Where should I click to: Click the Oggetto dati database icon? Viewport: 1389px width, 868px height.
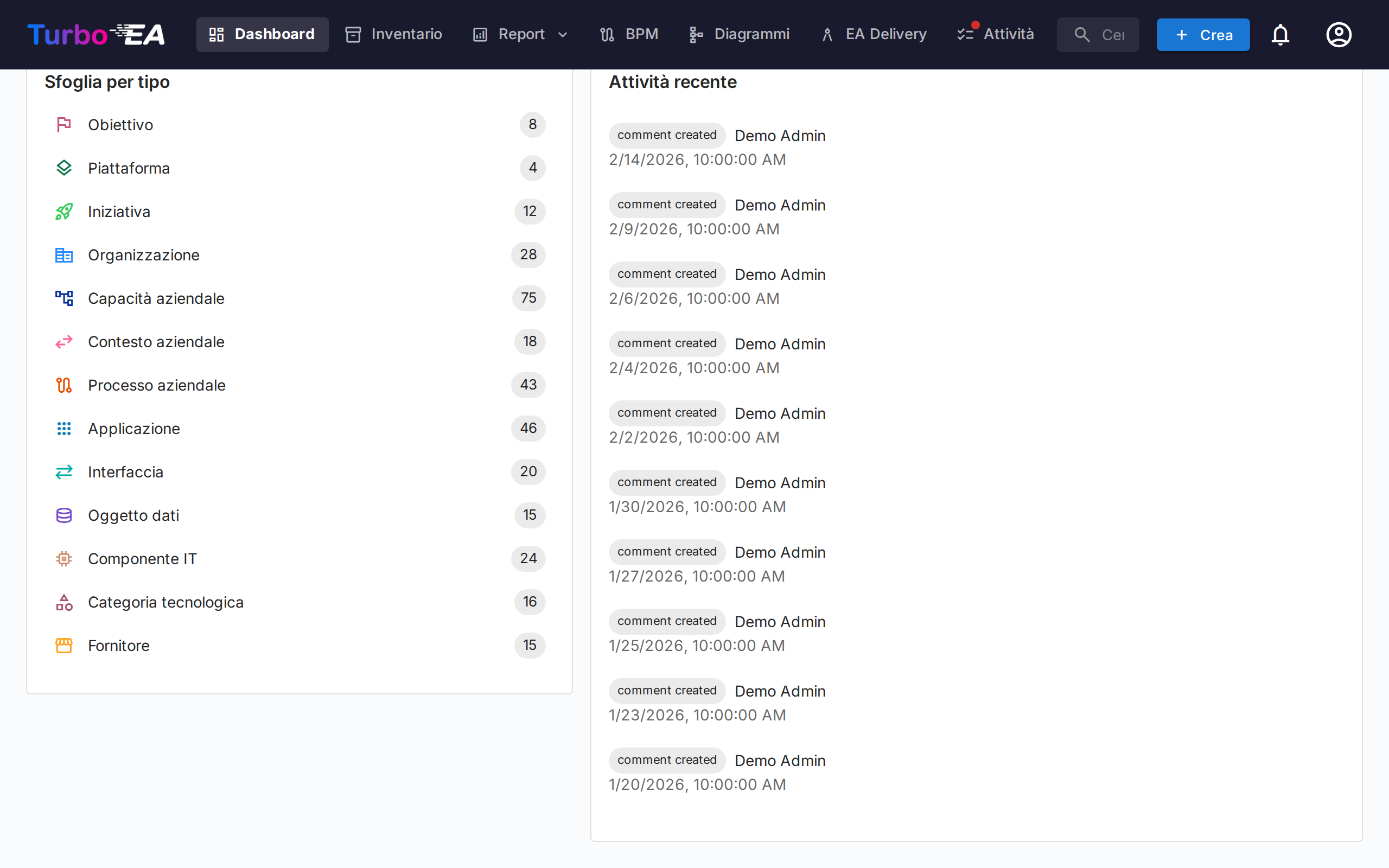(63, 515)
